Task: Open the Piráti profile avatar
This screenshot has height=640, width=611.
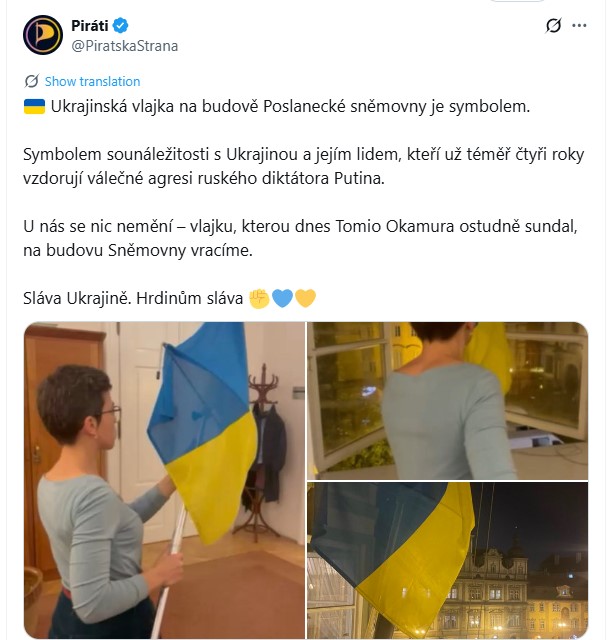Action: [43, 35]
